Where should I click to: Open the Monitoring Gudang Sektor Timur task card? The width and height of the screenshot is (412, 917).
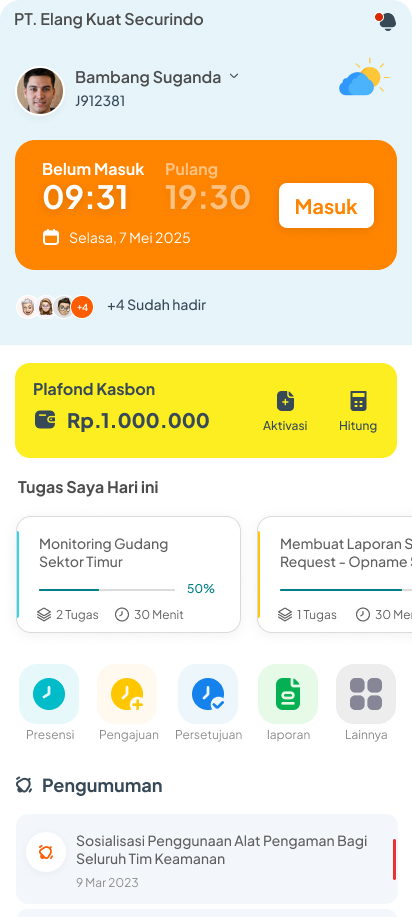pyautogui.click(x=129, y=574)
